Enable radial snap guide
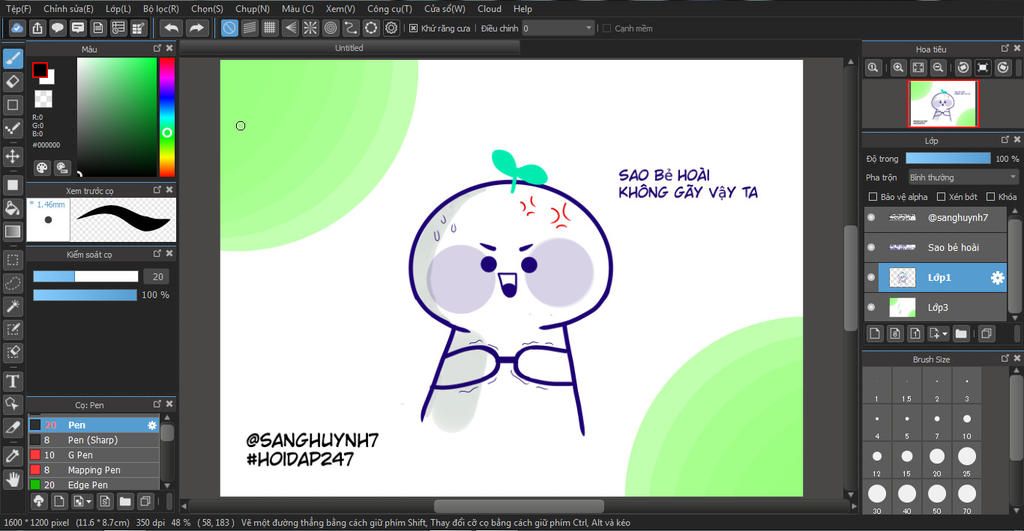The width and height of the screenshot is (1024, 531). (x=310, y=28)
